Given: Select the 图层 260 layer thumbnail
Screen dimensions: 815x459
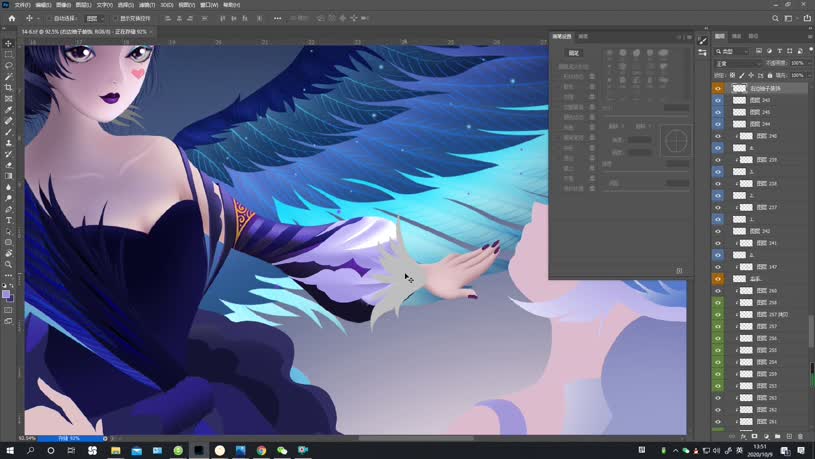Looking at the screenshot, I should coord(746,291).
